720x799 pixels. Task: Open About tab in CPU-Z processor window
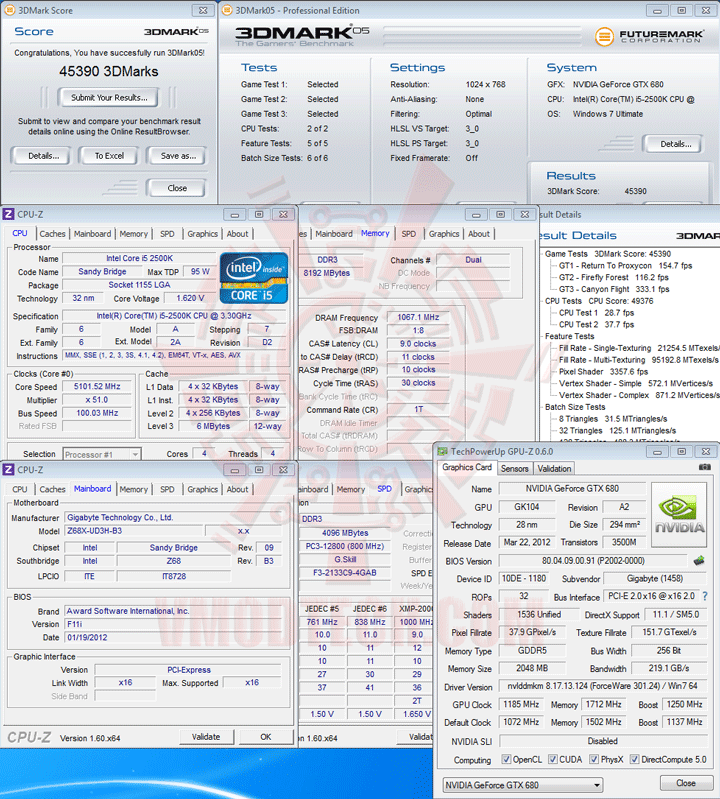[237, 234]
